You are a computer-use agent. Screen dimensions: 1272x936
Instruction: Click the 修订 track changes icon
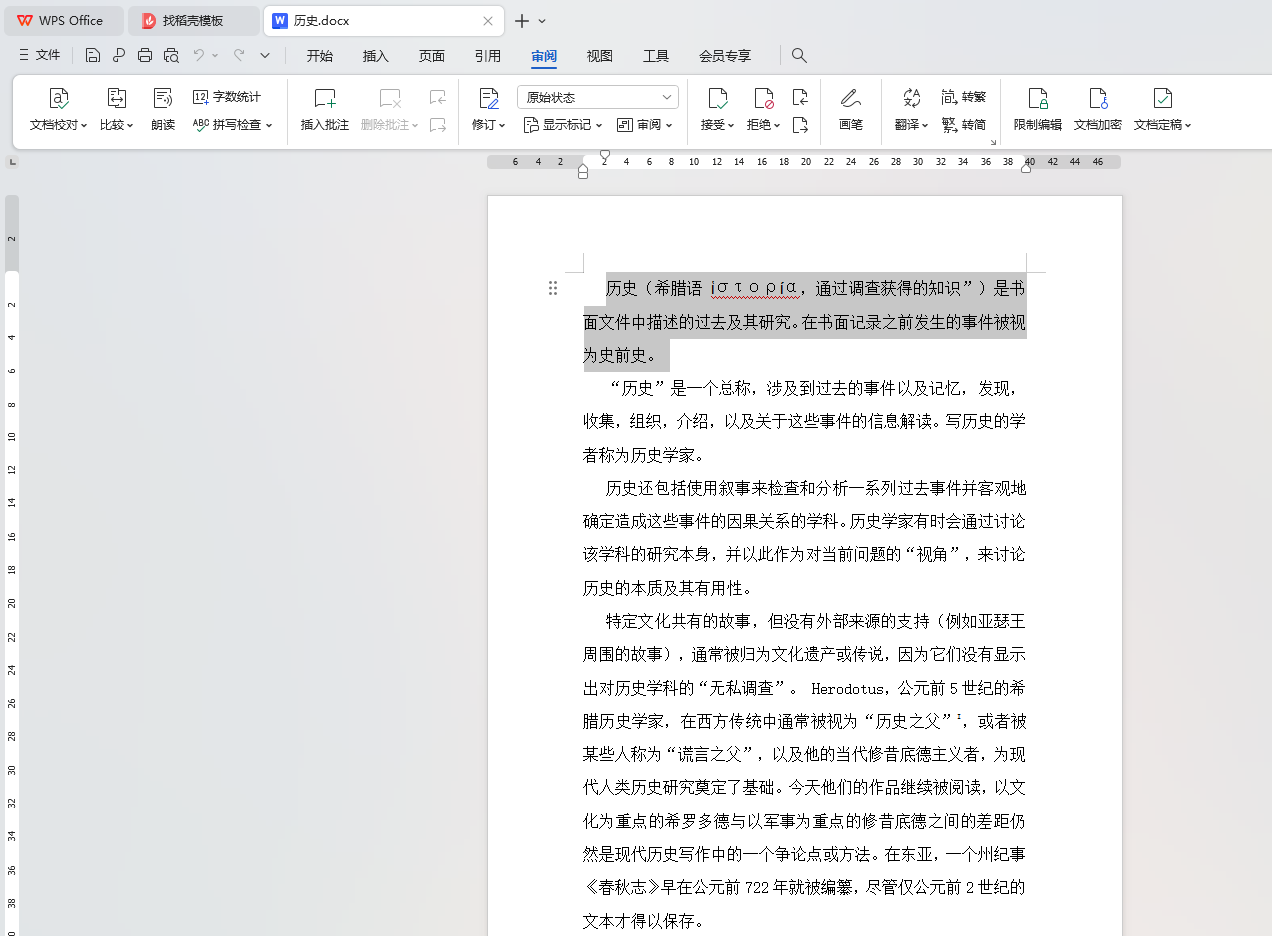click(x=488, y=98)
